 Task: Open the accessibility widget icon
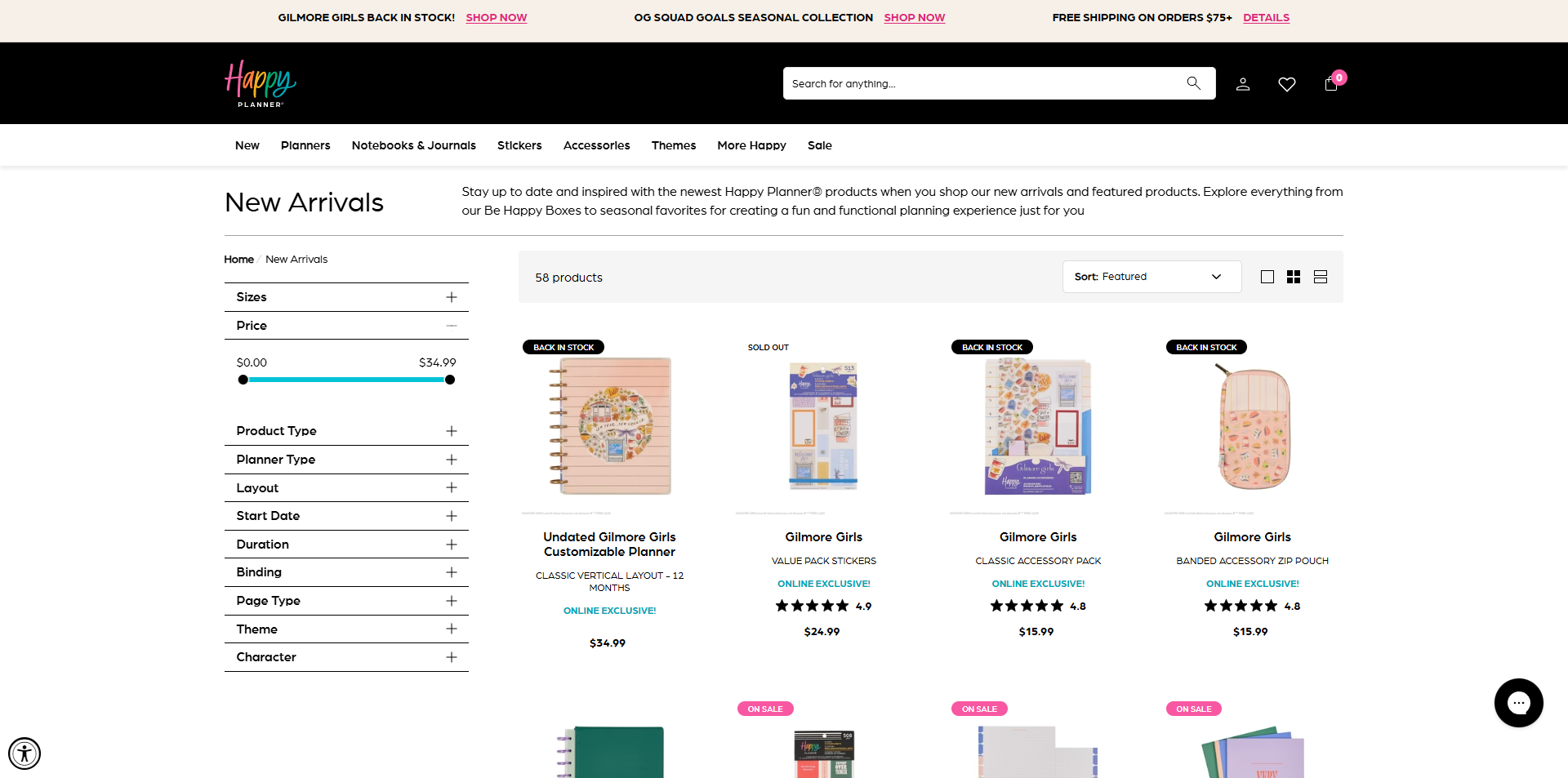click(x=24, y=754)
